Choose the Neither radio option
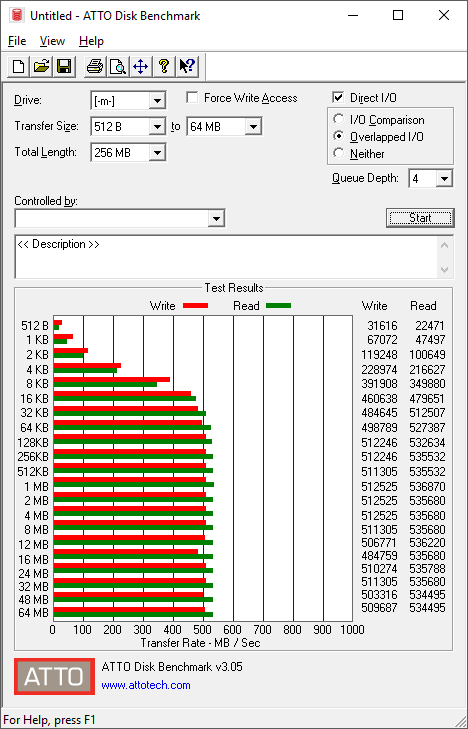This screenshot has width=468, height=729. click(x=339, y=153)
